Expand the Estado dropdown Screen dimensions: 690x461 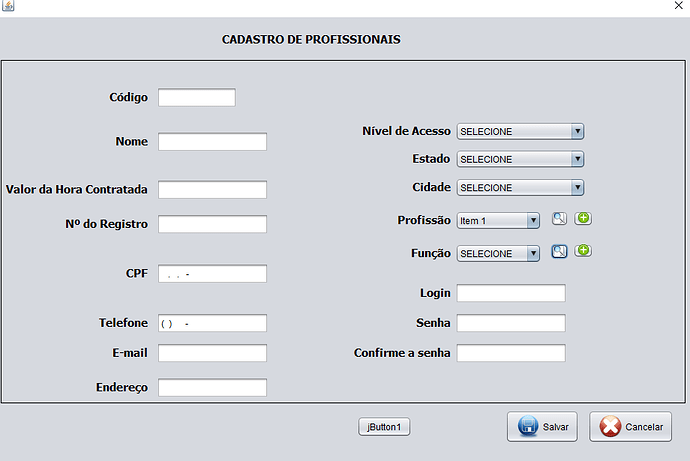tap(520, 159)
